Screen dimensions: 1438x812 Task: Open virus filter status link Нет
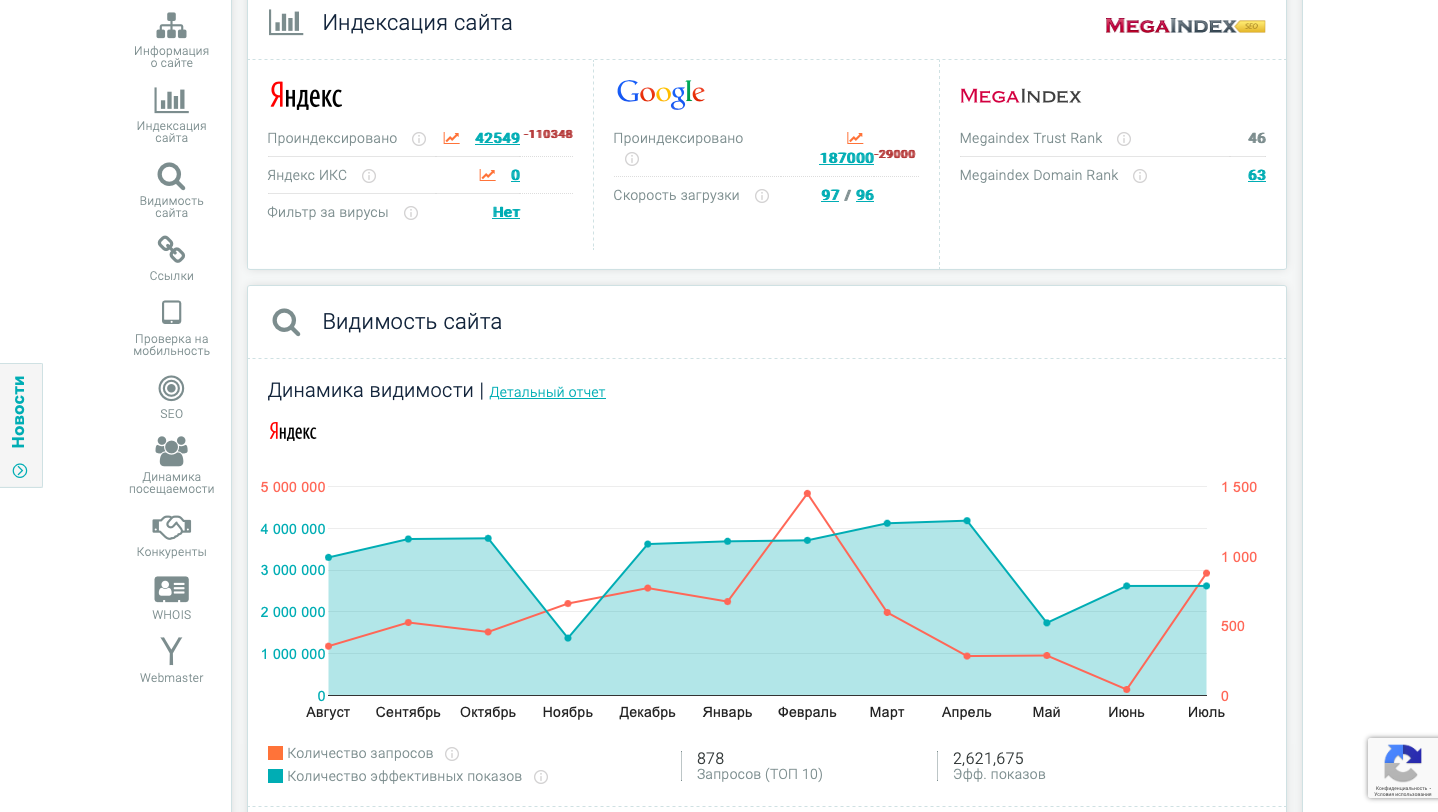tap(506, 212)
